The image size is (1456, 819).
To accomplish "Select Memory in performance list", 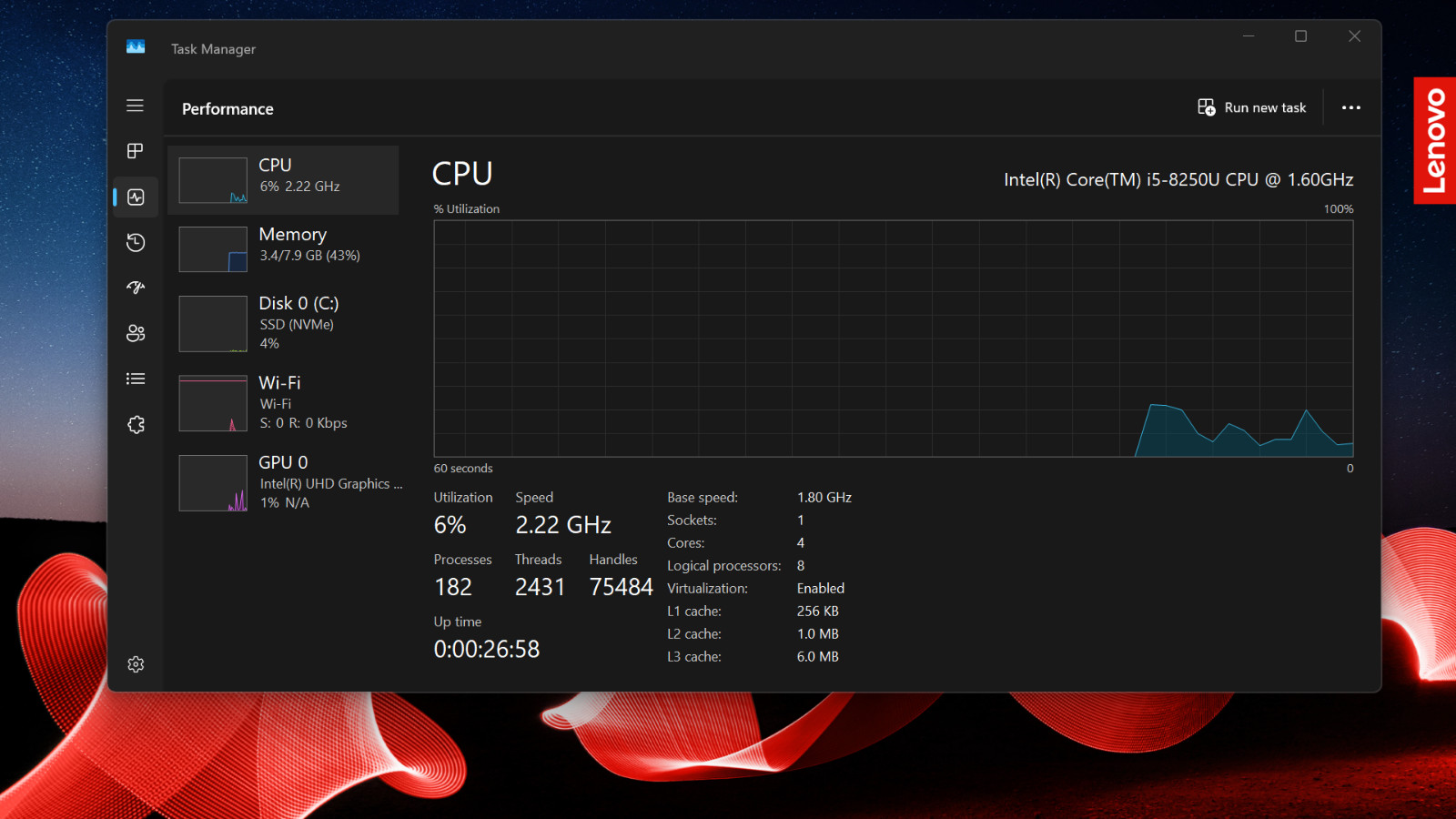I will 283,249.
